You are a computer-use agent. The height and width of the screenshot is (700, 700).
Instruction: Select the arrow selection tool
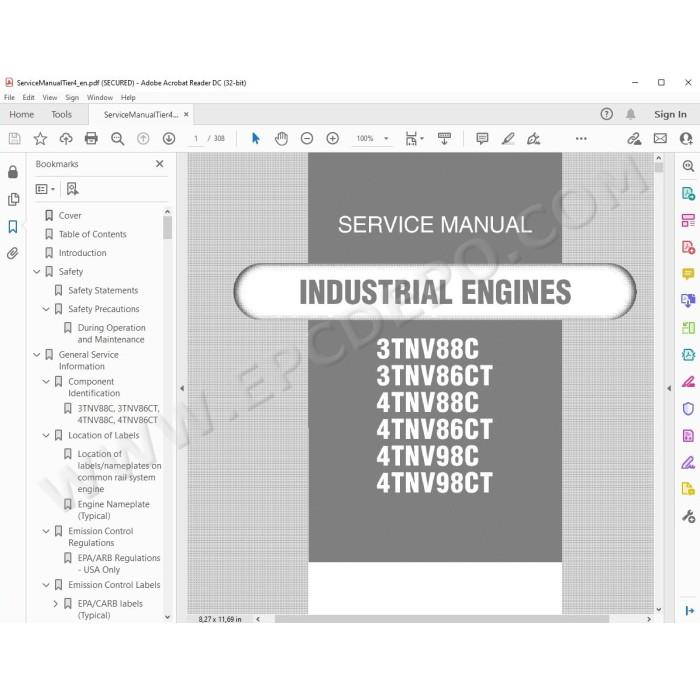coord(256,139)
